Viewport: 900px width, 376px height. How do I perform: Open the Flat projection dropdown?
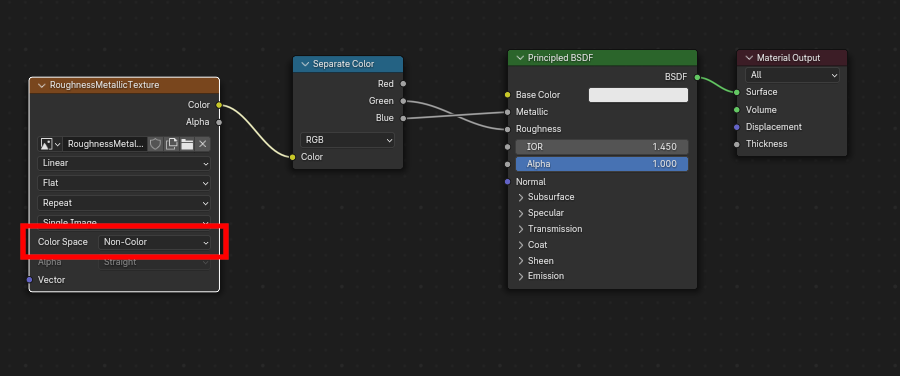tap(124, 183)
